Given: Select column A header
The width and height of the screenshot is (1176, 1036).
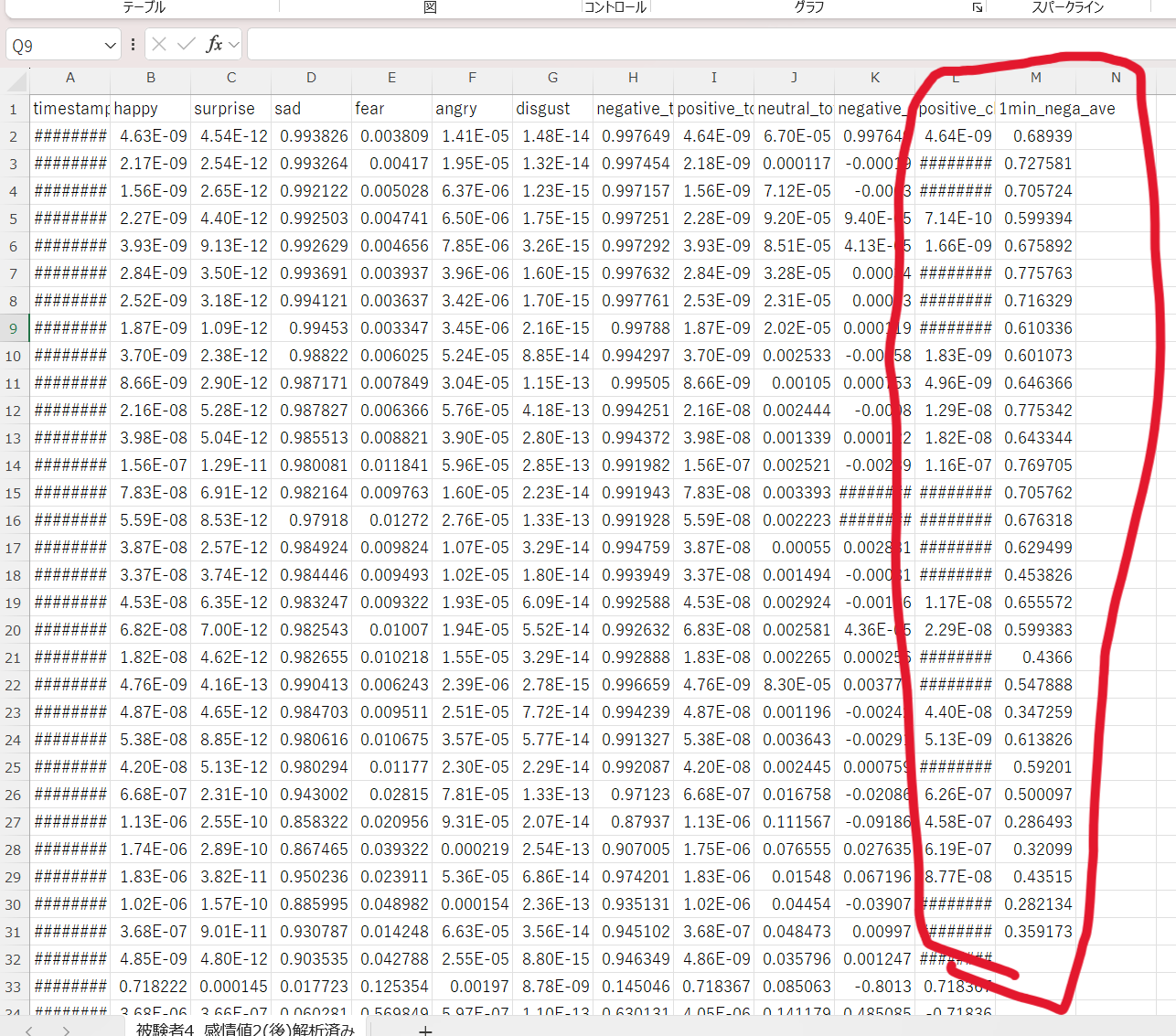Looking at the screenshot, I should 70,78.
